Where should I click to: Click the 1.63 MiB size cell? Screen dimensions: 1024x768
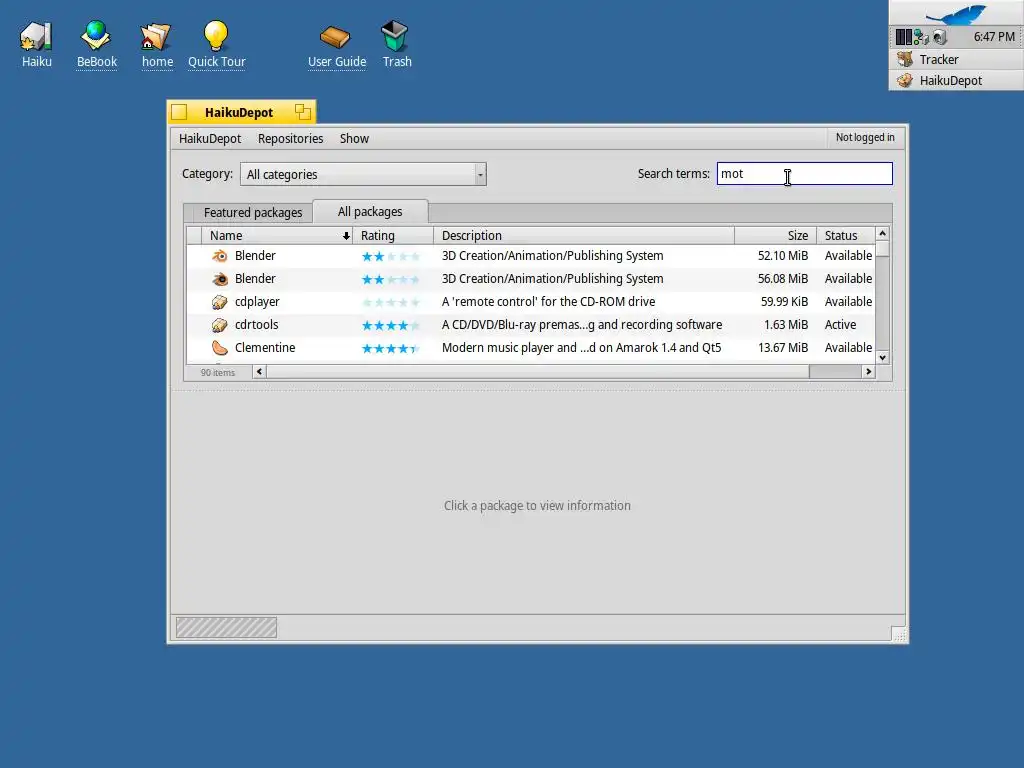pyautogui.click(x=786, y=325)
